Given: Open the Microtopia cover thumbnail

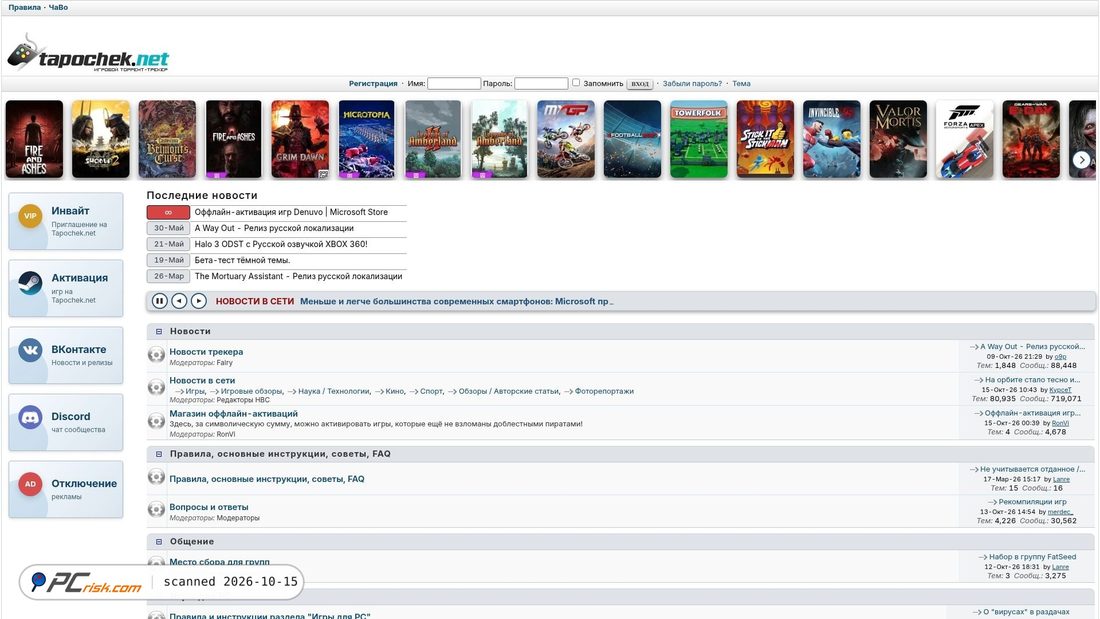Looking at the screenshot, I should (366, 139).
